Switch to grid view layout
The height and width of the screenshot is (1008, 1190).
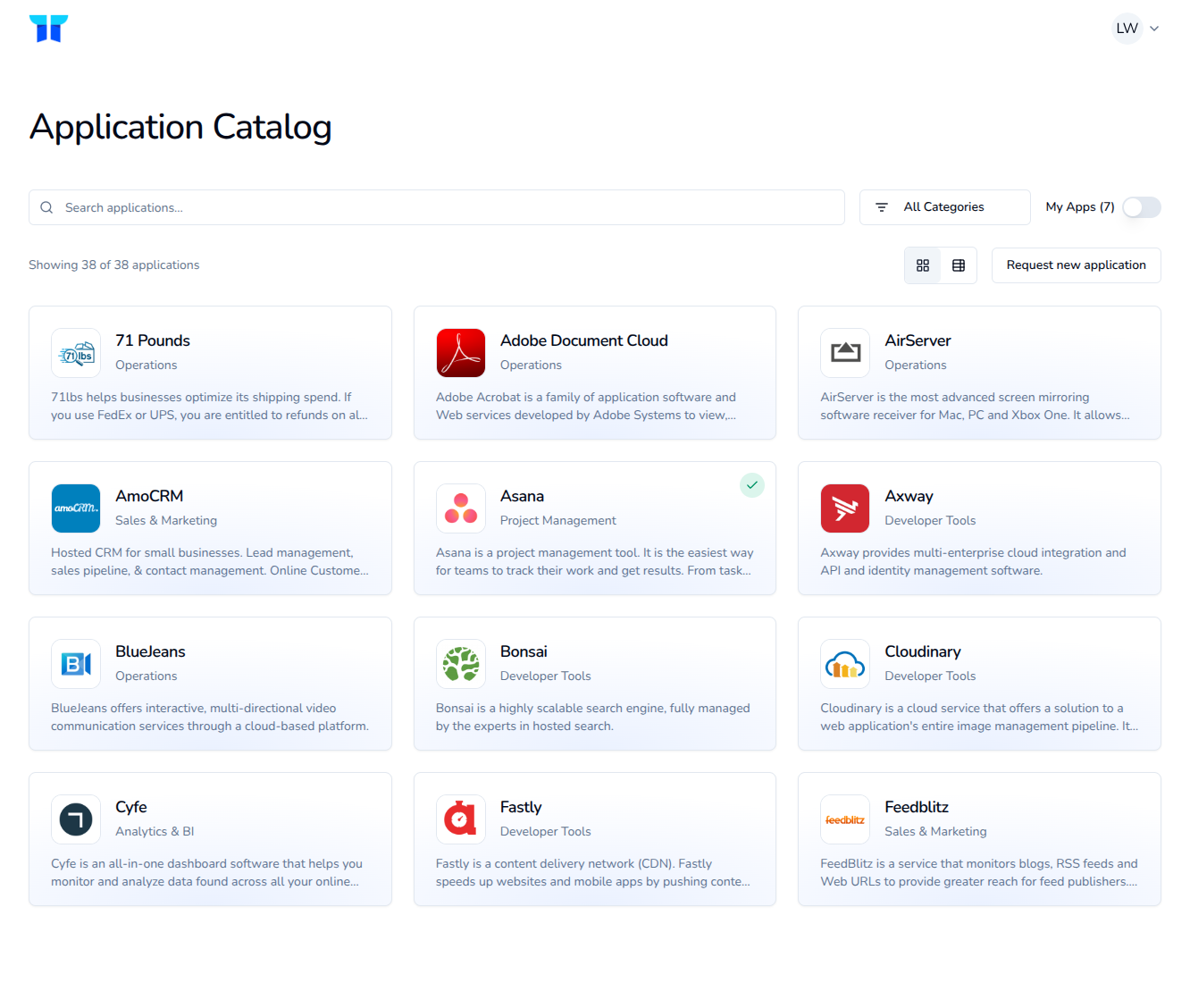click(x=923, y=265)
